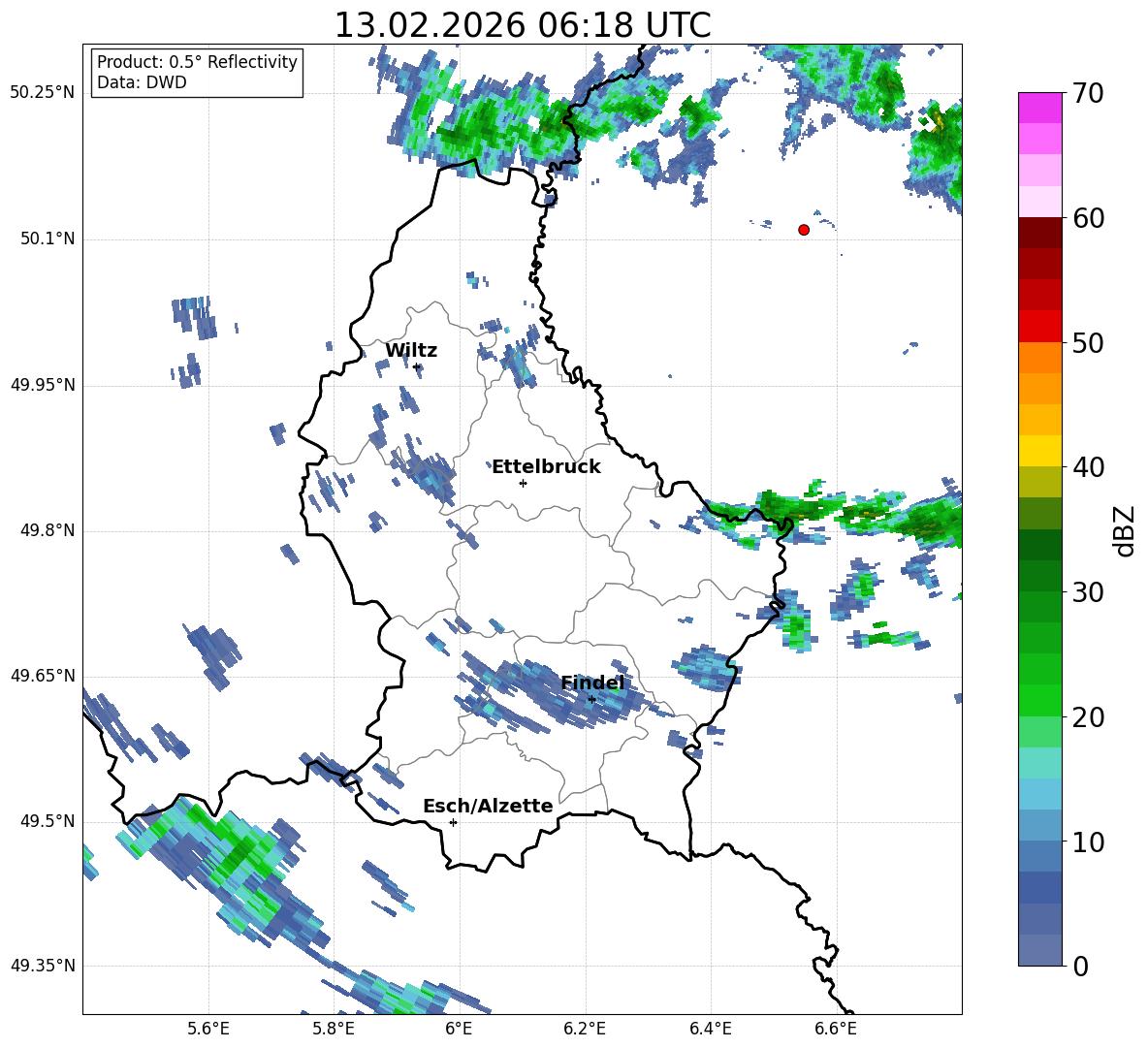The height and width of the screenshot is (1048, 1148).
Task: Click the magenta colorbar band at the top below 70 dBZ
Action: 1039,108
